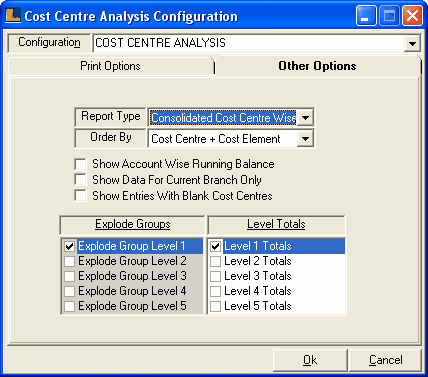Image resolution: width=428 pixels, height=377 pixels.
Task: Maximize the configuration dialog window
Action: coord(389,15)
